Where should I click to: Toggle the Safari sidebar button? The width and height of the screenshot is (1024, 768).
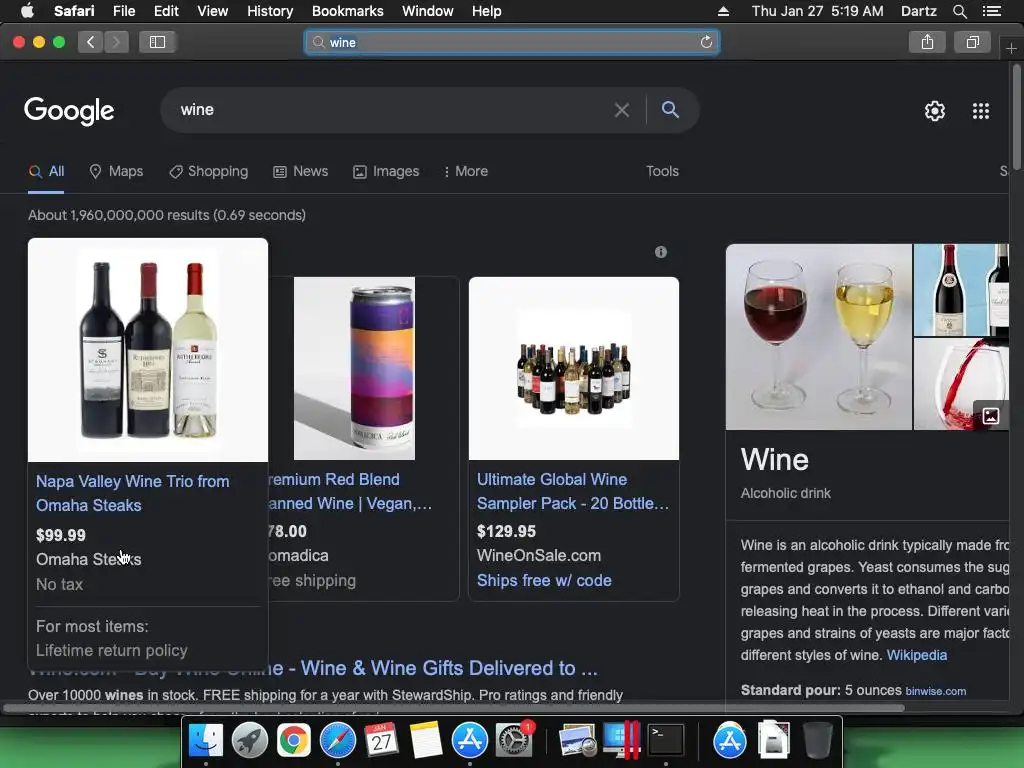pyautogui.click(x=157, y=42)
